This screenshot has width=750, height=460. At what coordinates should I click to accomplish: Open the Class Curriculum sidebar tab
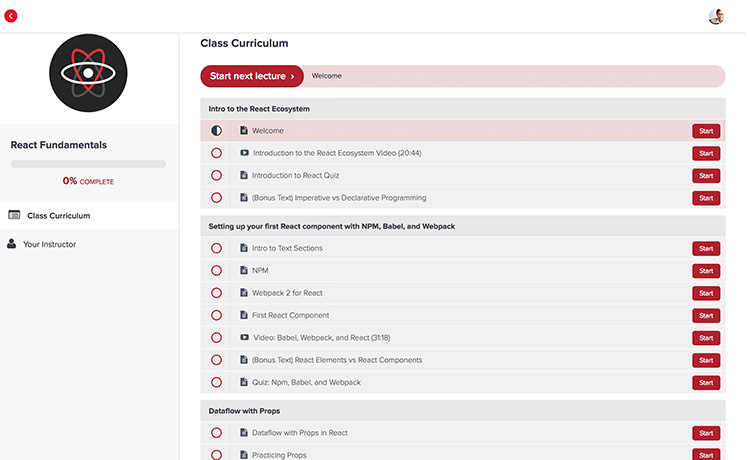pos(58,215)
